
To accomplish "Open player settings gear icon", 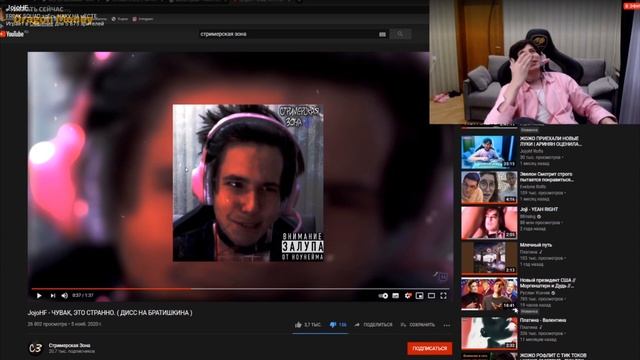I will tap(407, 296).
